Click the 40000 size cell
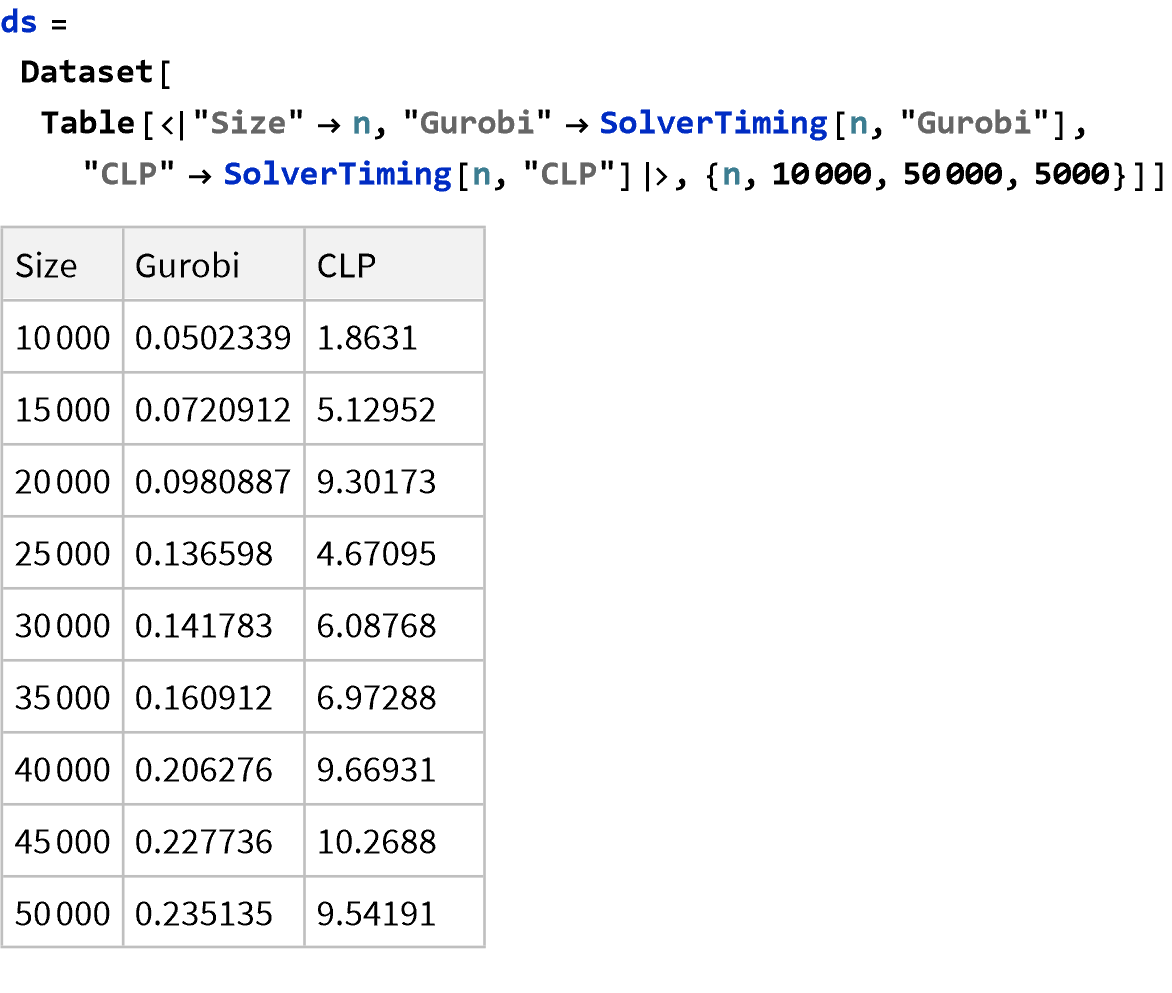 click(63, 770)
